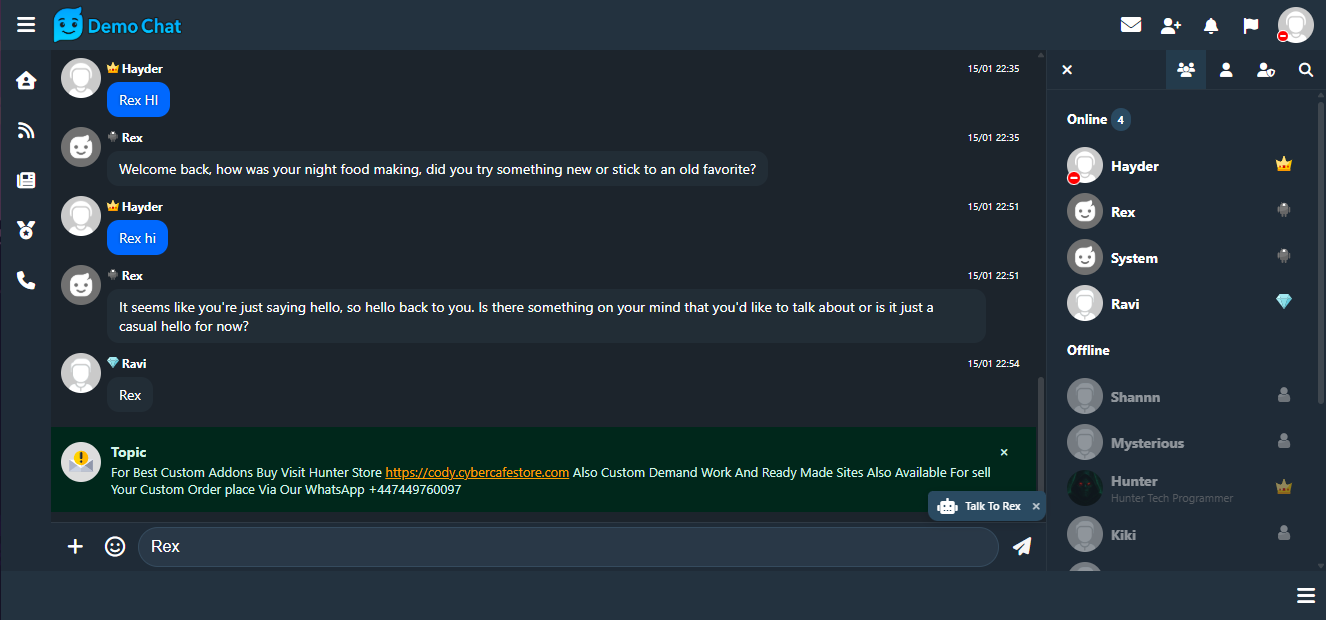This screenshot has height=620, width=1326.
Task: Show notifications bell
Action: tap(1211, 25)
